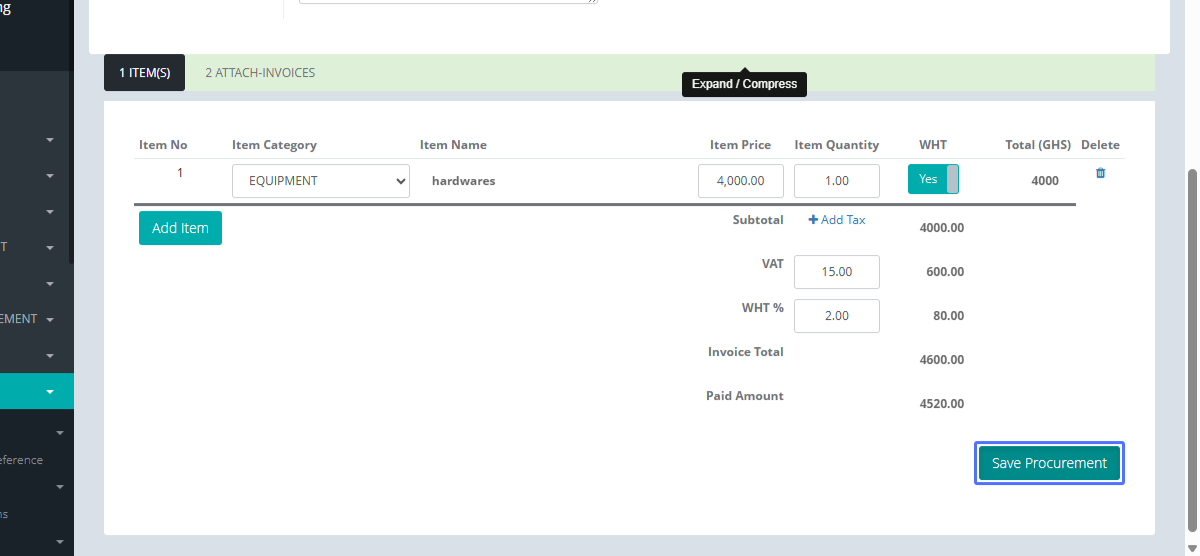Click the scrollbar down arrow at bottom right
Viewport: 1200px width, 556px height.
coord(1191,548)
